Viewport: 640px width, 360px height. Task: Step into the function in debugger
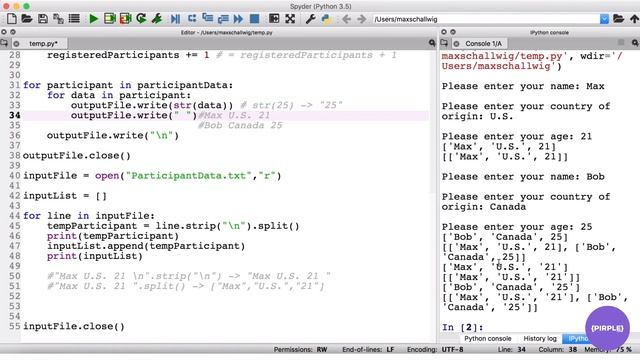(207, 19)
